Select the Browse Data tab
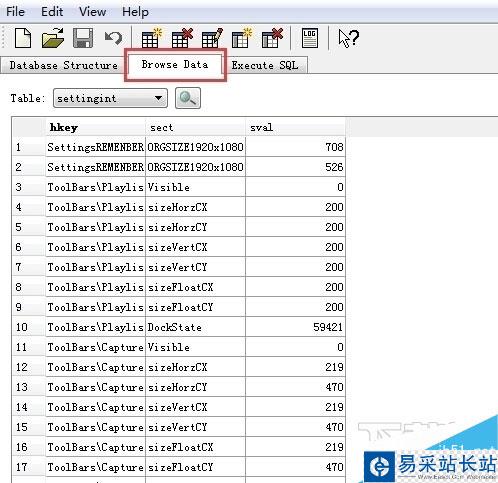Screen dimensions: 498x483 pos(175,64)
